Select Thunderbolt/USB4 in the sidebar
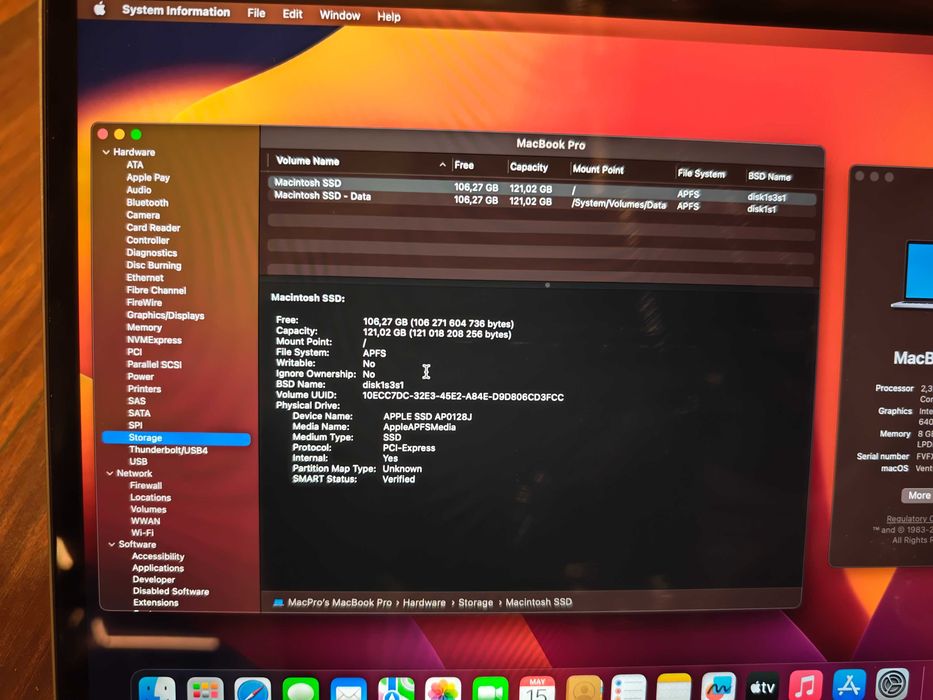Viewport: 933px width, 700px height. (168, 450)
